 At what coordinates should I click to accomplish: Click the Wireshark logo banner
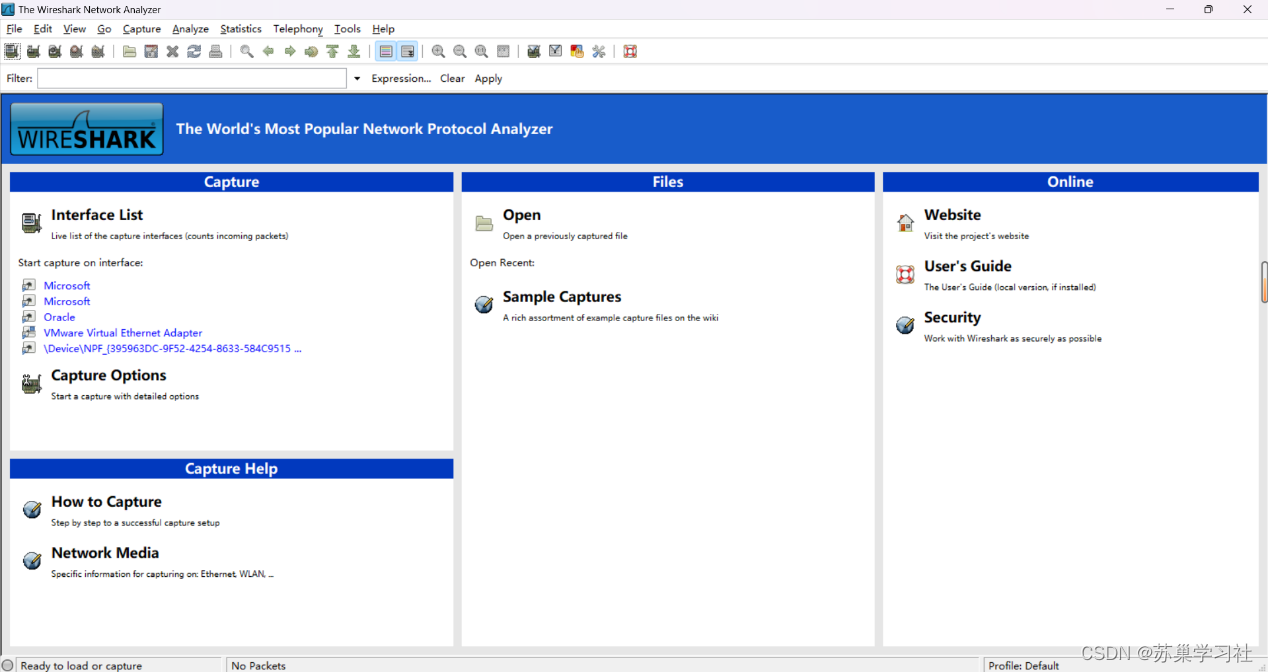(x=87, y=129)
